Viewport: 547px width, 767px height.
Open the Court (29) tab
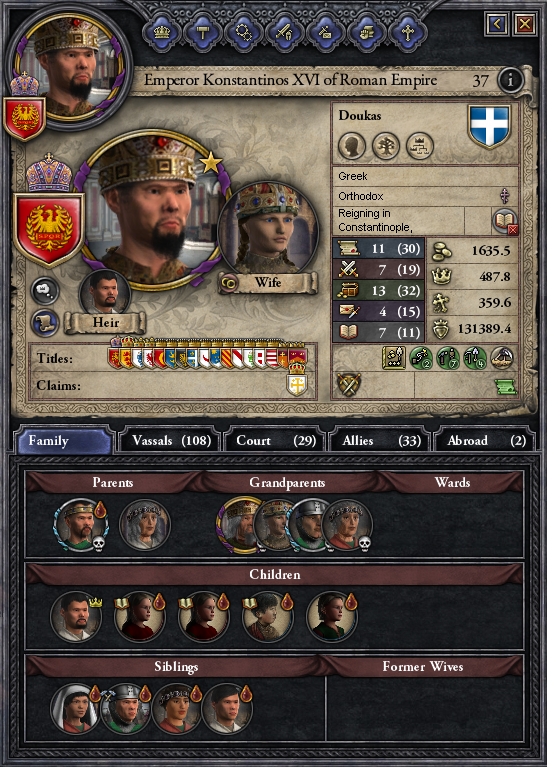[276, 440]
